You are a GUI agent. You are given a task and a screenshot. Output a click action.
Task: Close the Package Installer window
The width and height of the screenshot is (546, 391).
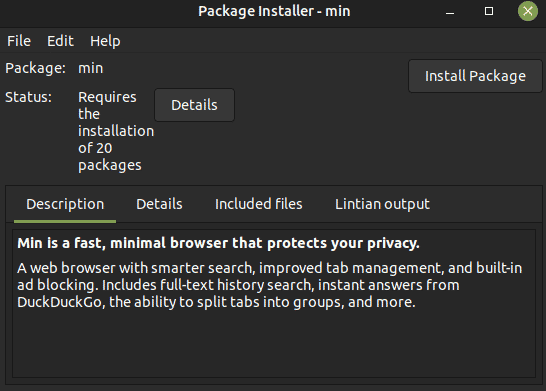(528, 11)
